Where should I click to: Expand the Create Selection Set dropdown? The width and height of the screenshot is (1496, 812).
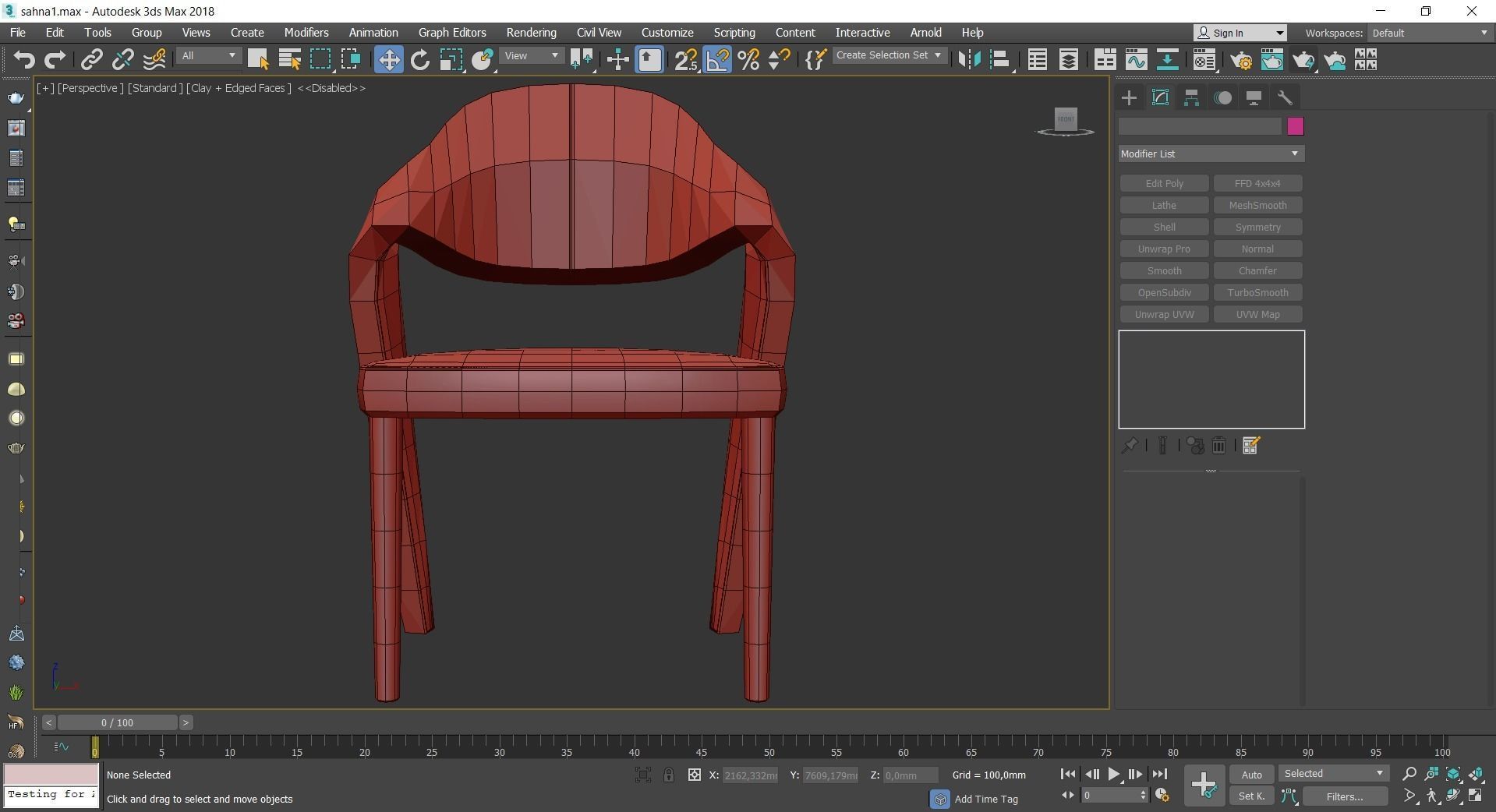[889, 55]
